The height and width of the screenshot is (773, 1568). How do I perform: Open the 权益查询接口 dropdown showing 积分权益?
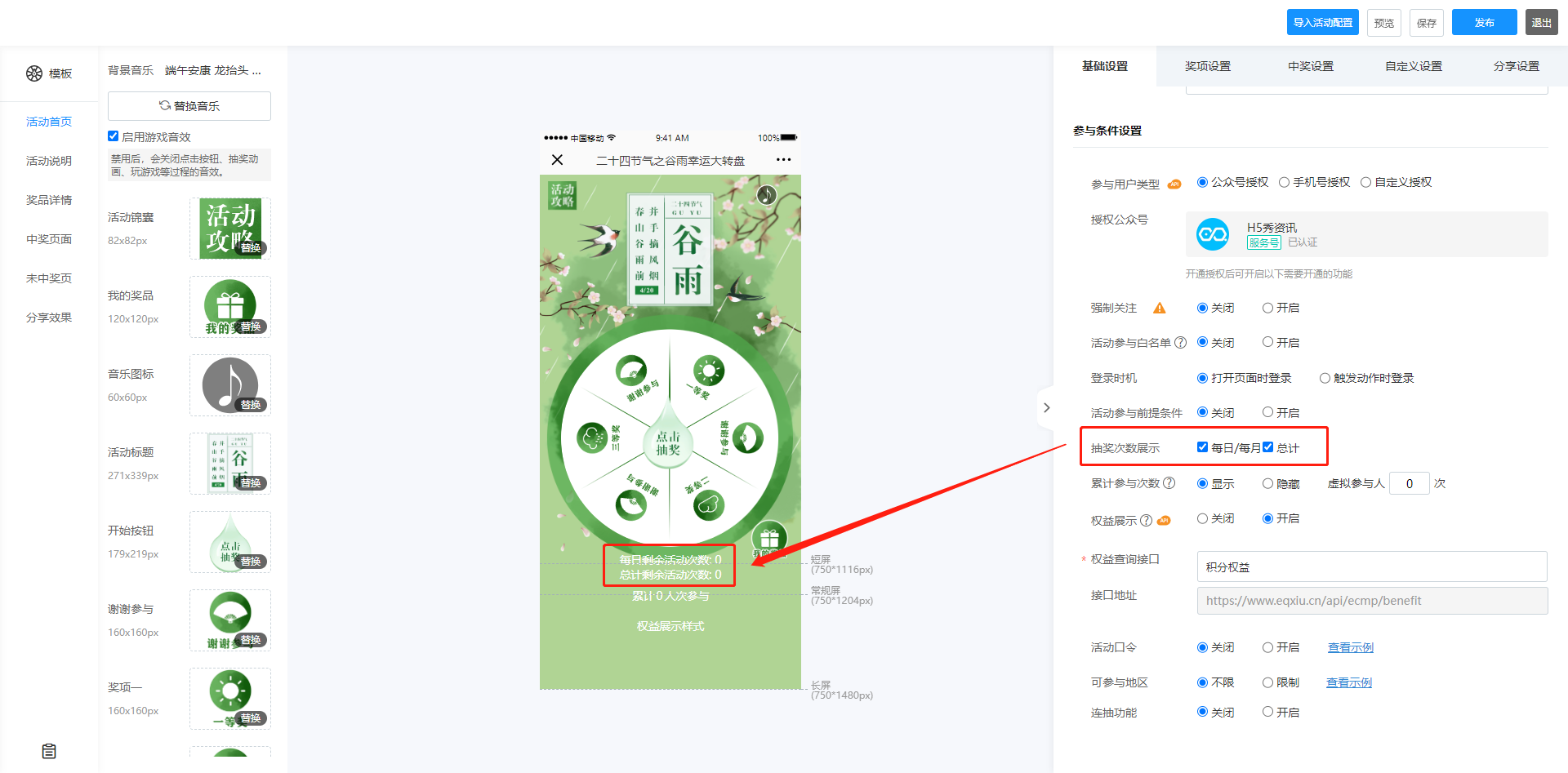pyautogui.click(x=1372, y=566)
